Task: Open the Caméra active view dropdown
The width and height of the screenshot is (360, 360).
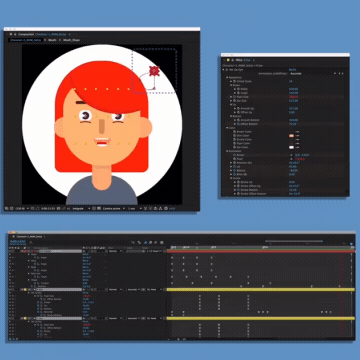Action: click(x=113, y=208)
